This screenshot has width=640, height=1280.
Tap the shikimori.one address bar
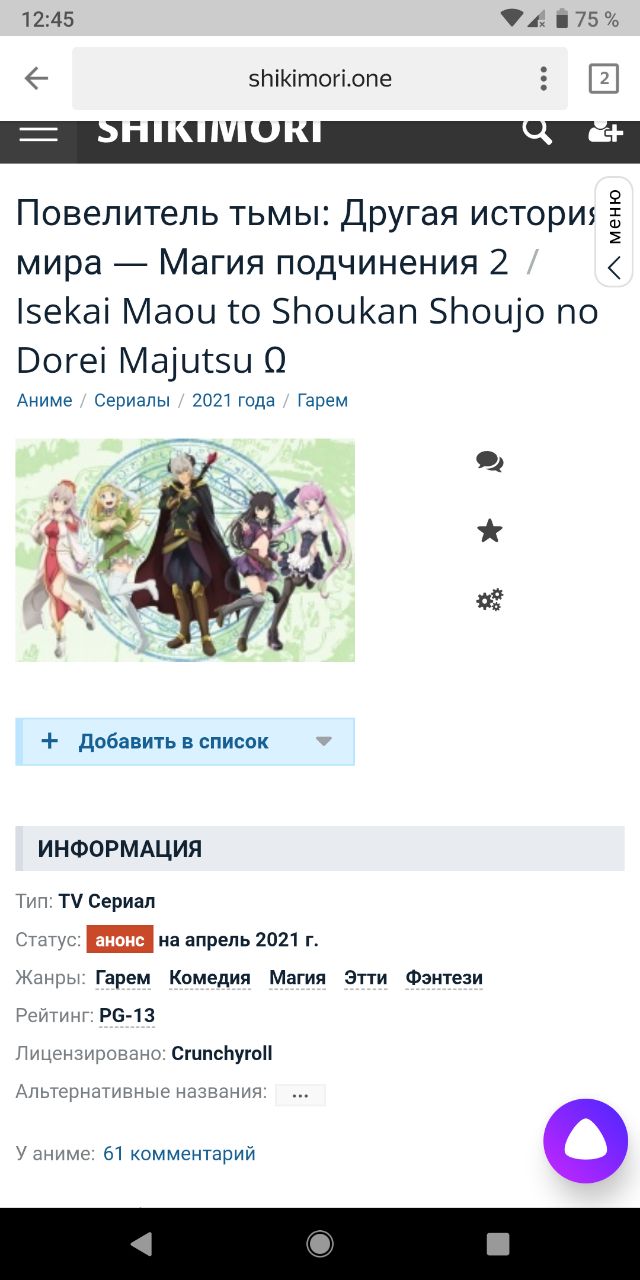click(x=320, y=79)
